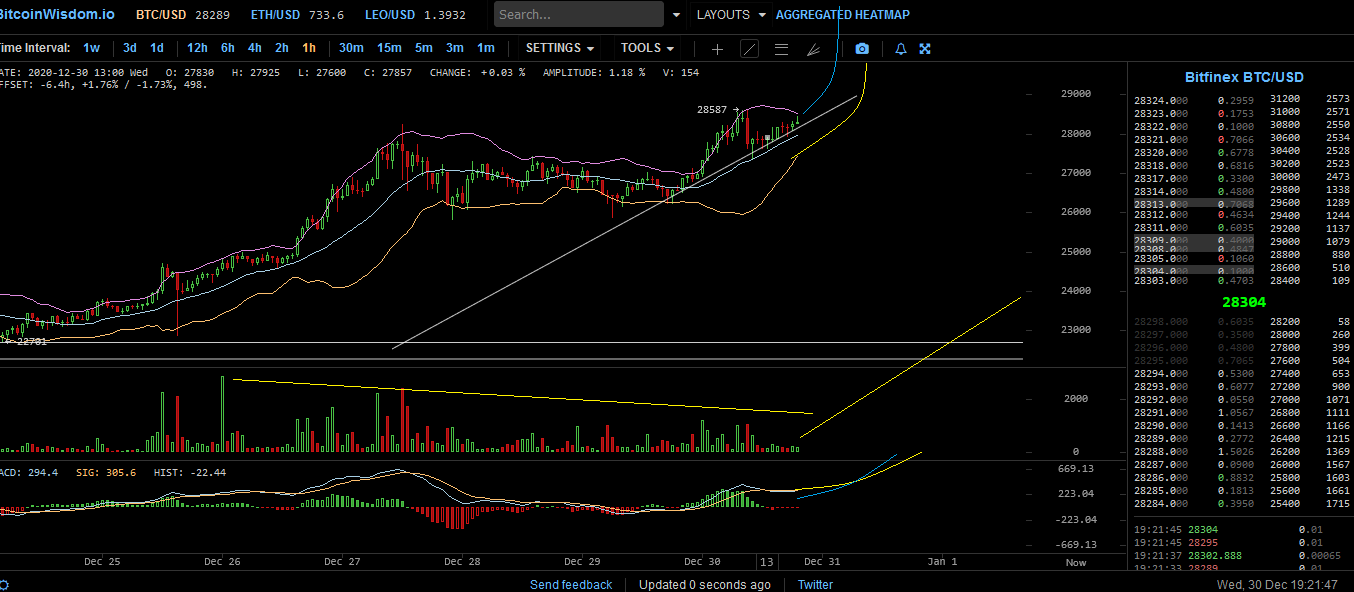The width and height of the screenshot is (1354, 592).
Task: Open the TOOLS dropdown menu
Action: pyautogui.click(x=647, y=48)
